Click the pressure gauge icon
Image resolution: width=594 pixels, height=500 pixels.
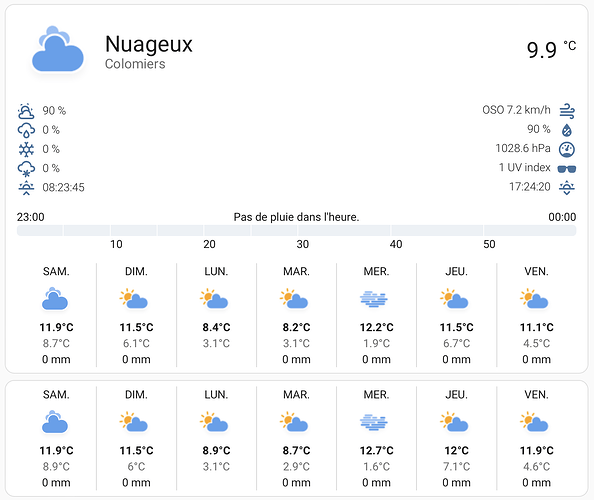coord(567,149)
